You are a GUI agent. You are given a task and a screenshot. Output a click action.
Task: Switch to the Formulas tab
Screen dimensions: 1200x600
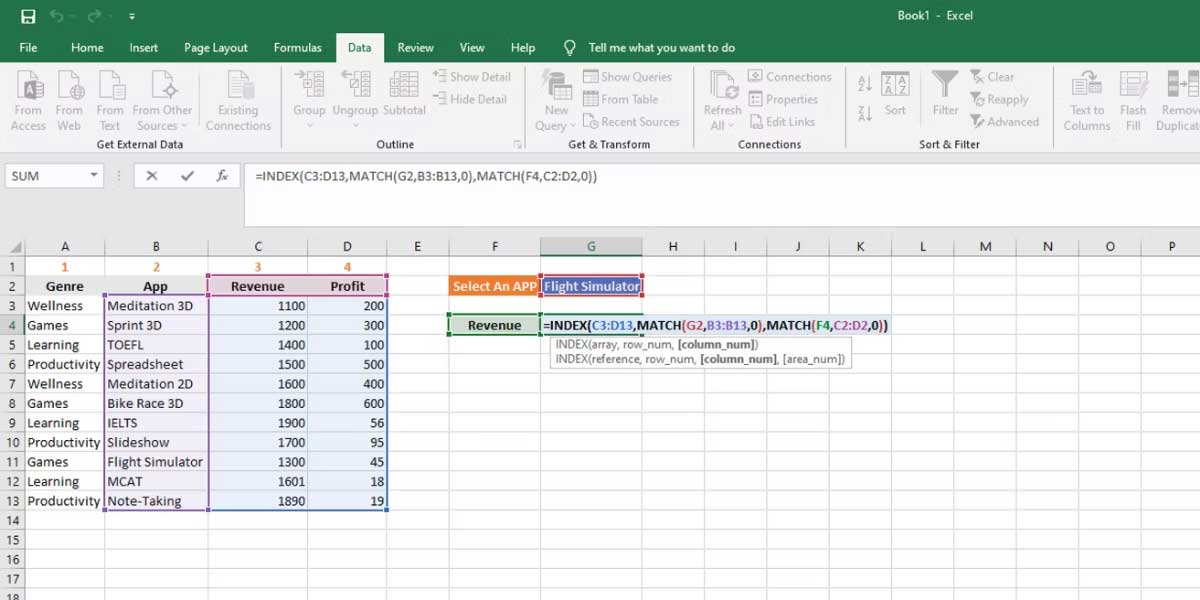click(297, 47)
